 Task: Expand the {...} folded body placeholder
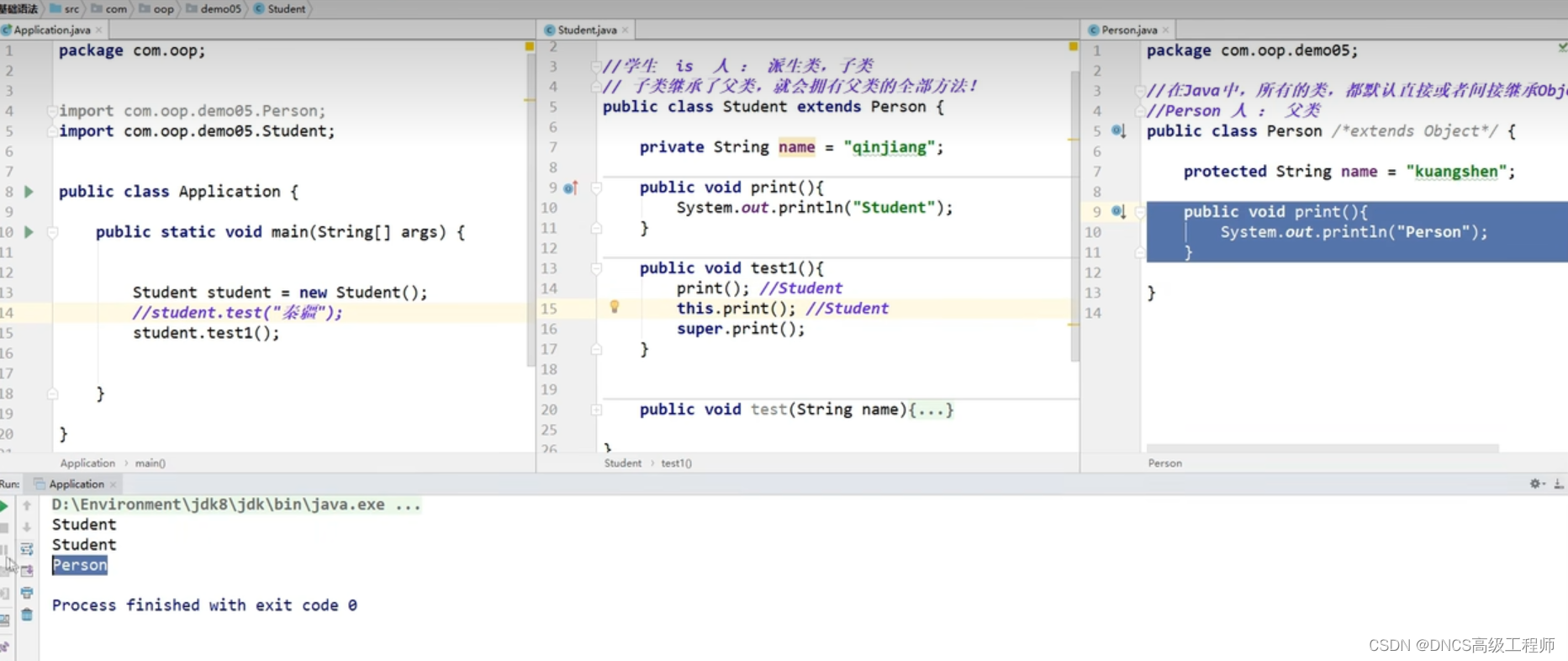point(931,410)
